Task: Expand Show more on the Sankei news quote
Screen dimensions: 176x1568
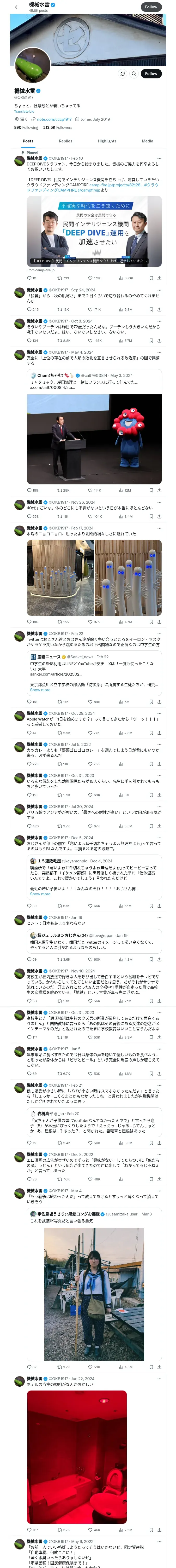Action: pos(40,690)
